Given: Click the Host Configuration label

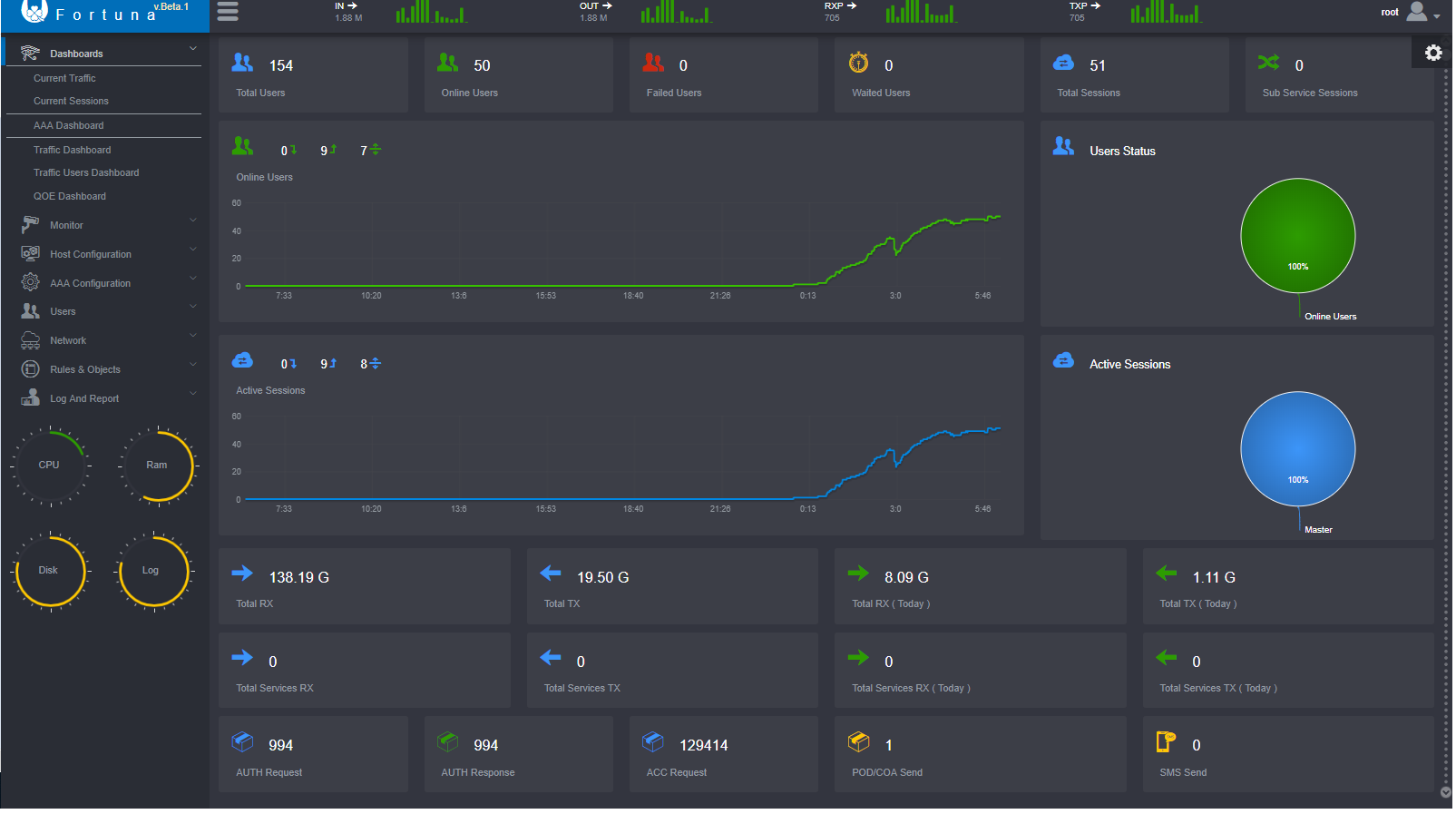Looking at the screenshot, I should (x=91, y=254).
